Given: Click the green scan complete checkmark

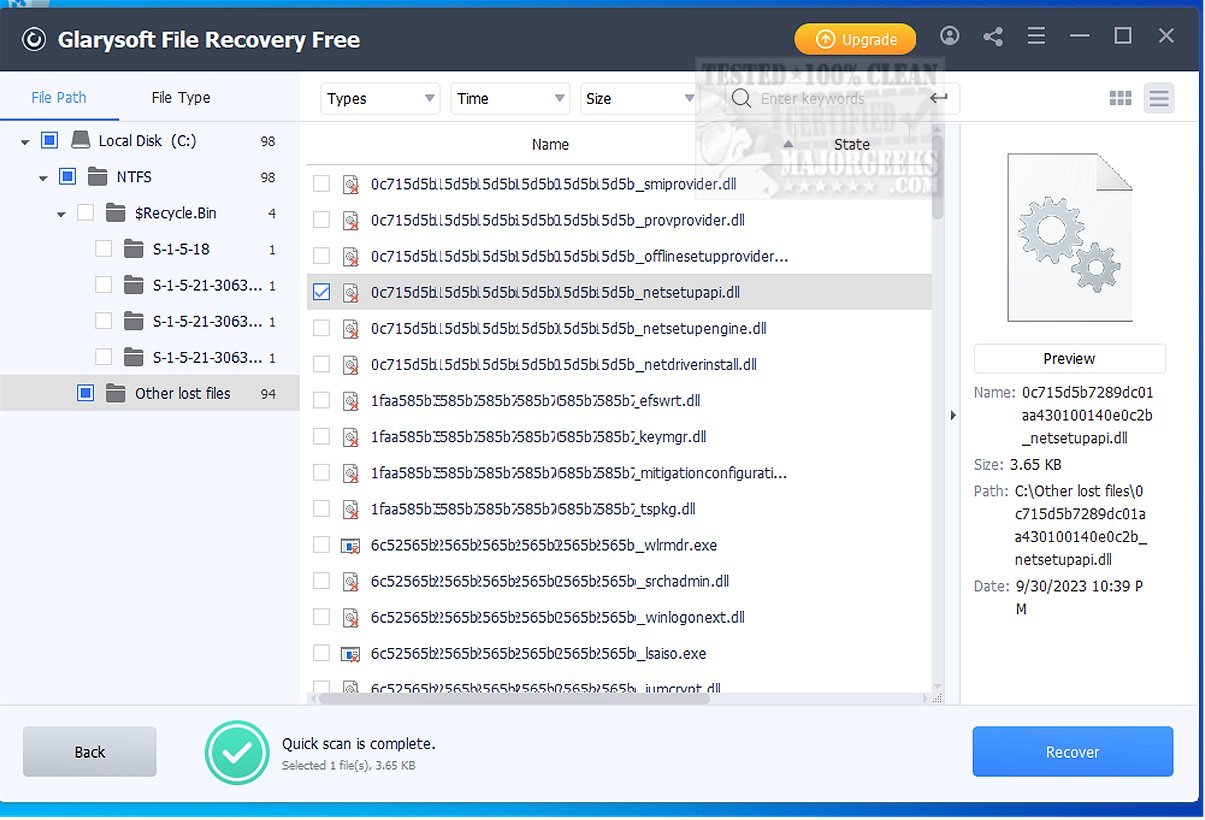Looking at the screenshot, I should click(237, 752).
